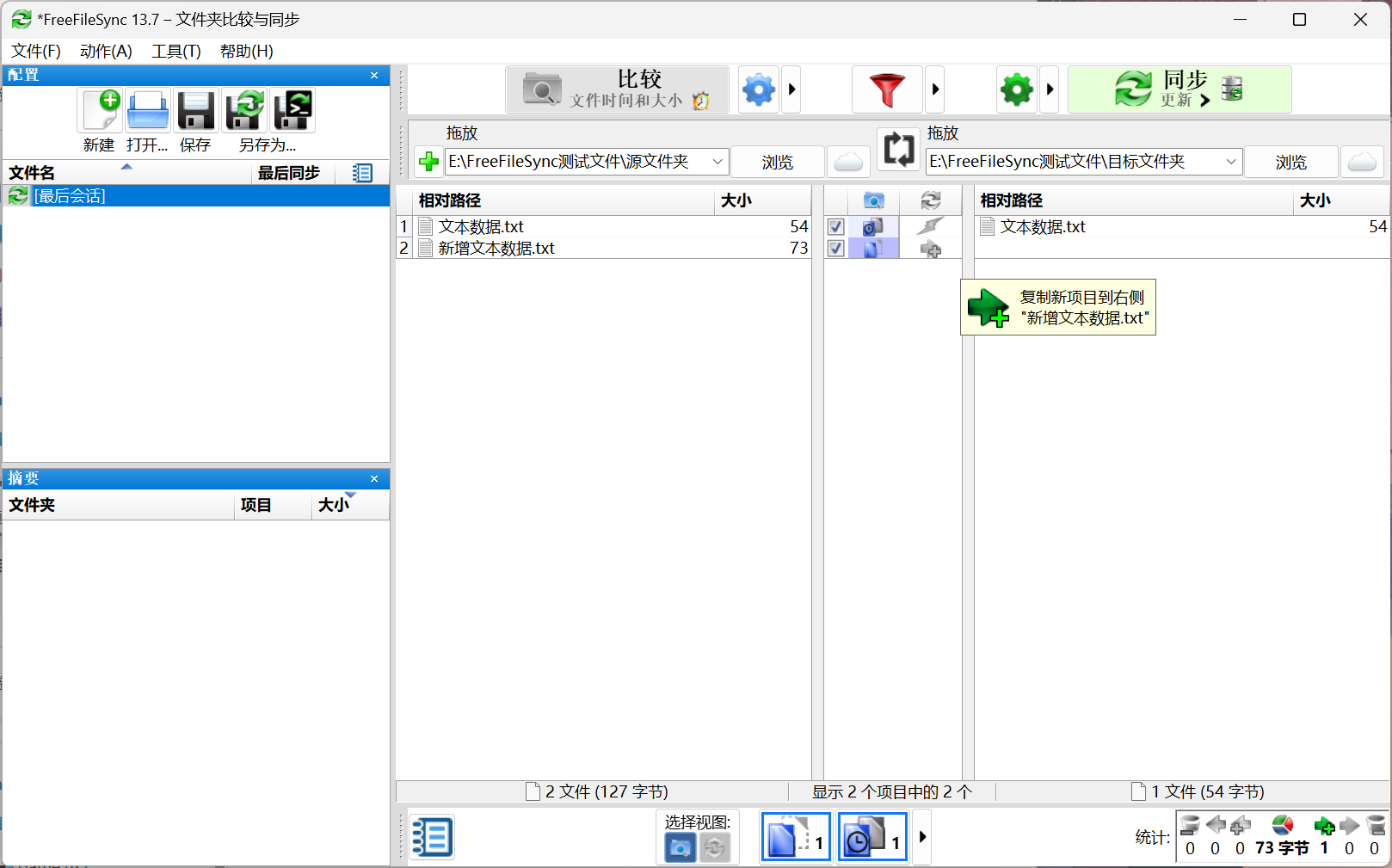The image size is (1392, 868).
Task: Click the sync action icon for 新增文本数据.txt
Action: 930,249
